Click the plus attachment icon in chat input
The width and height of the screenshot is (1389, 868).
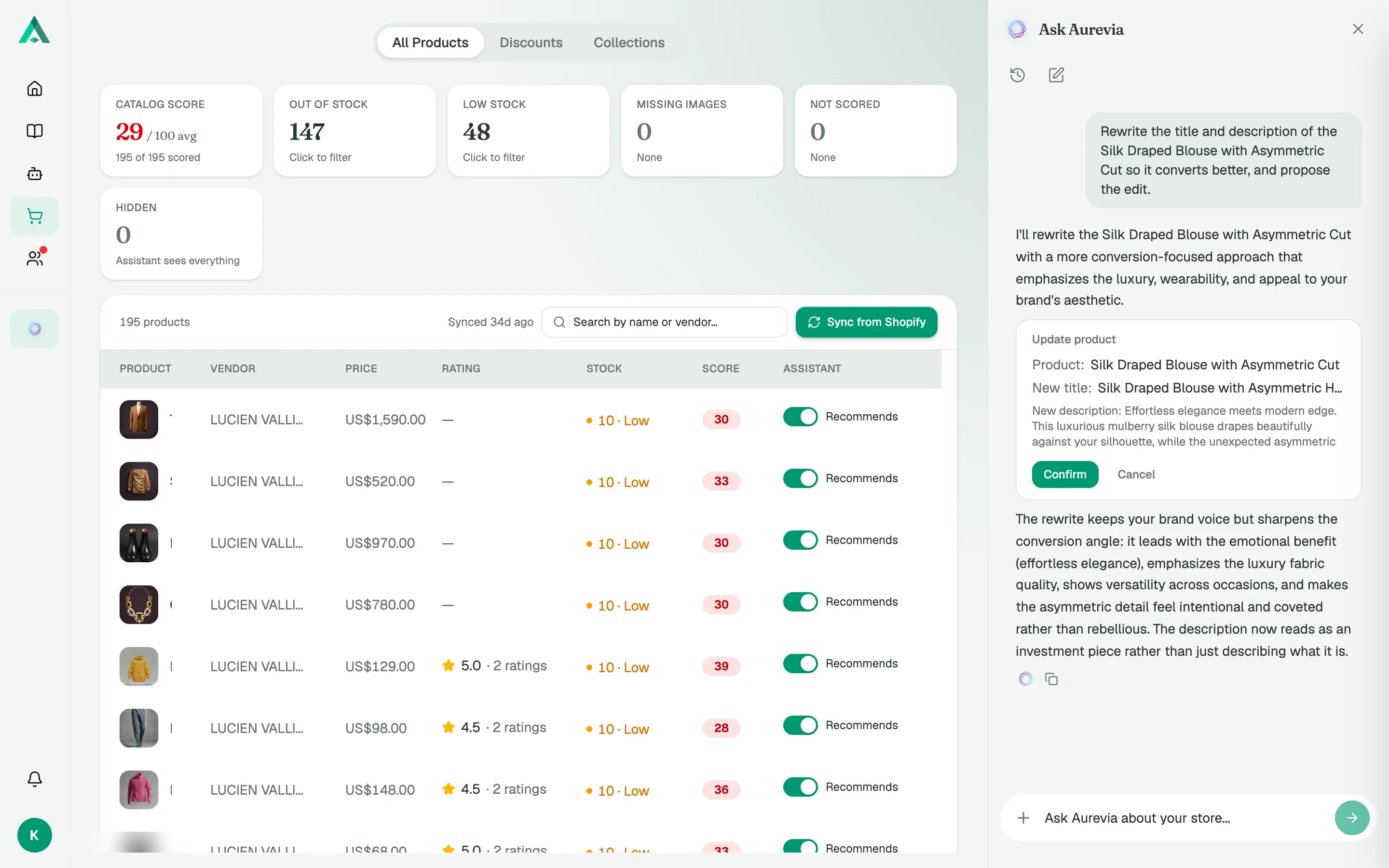pyautogui.click(x=1023, y=818)
